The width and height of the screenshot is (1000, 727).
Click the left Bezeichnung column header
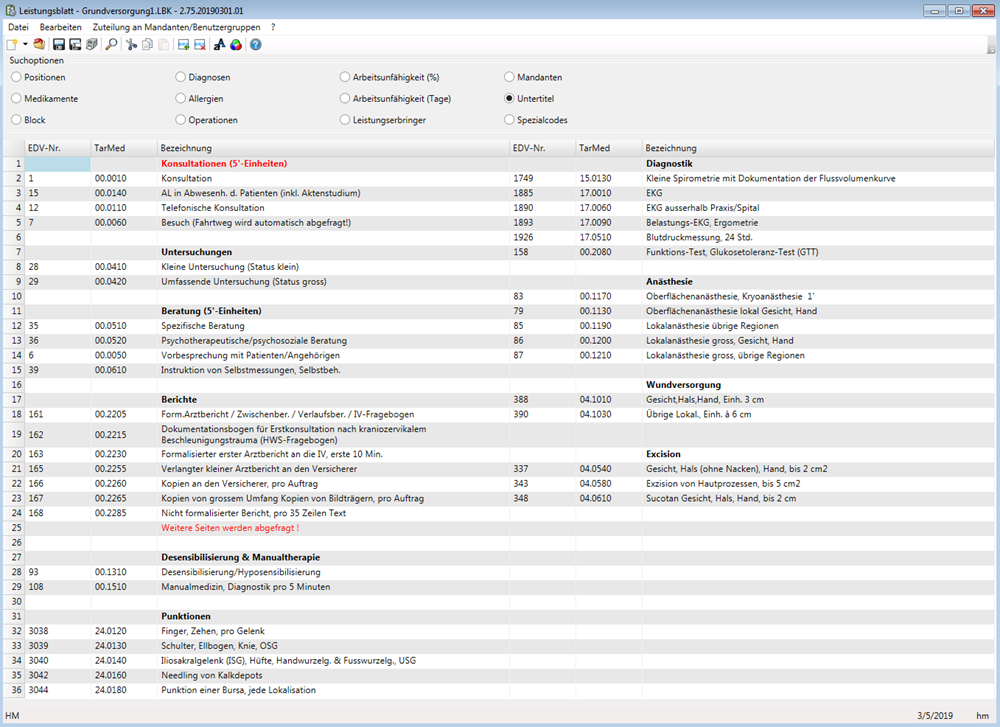[x=333, y=148]
